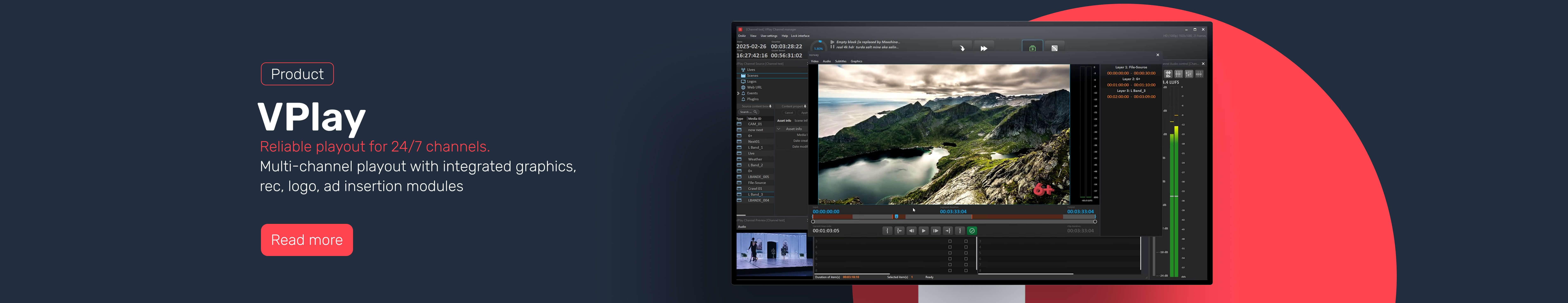Open the View menu
The image size is (1568, 303).
pos(753,36)
